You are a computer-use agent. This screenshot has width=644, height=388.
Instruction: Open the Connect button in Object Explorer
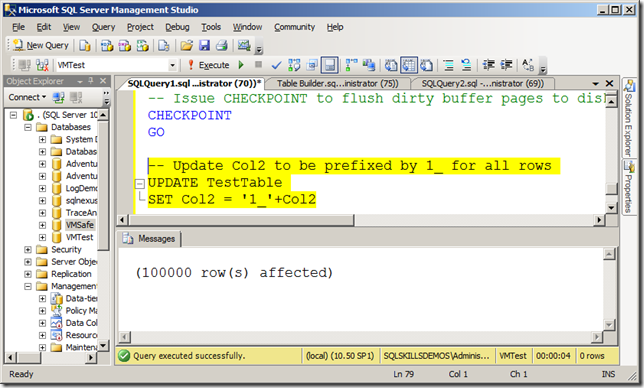(x=27, y=97)
